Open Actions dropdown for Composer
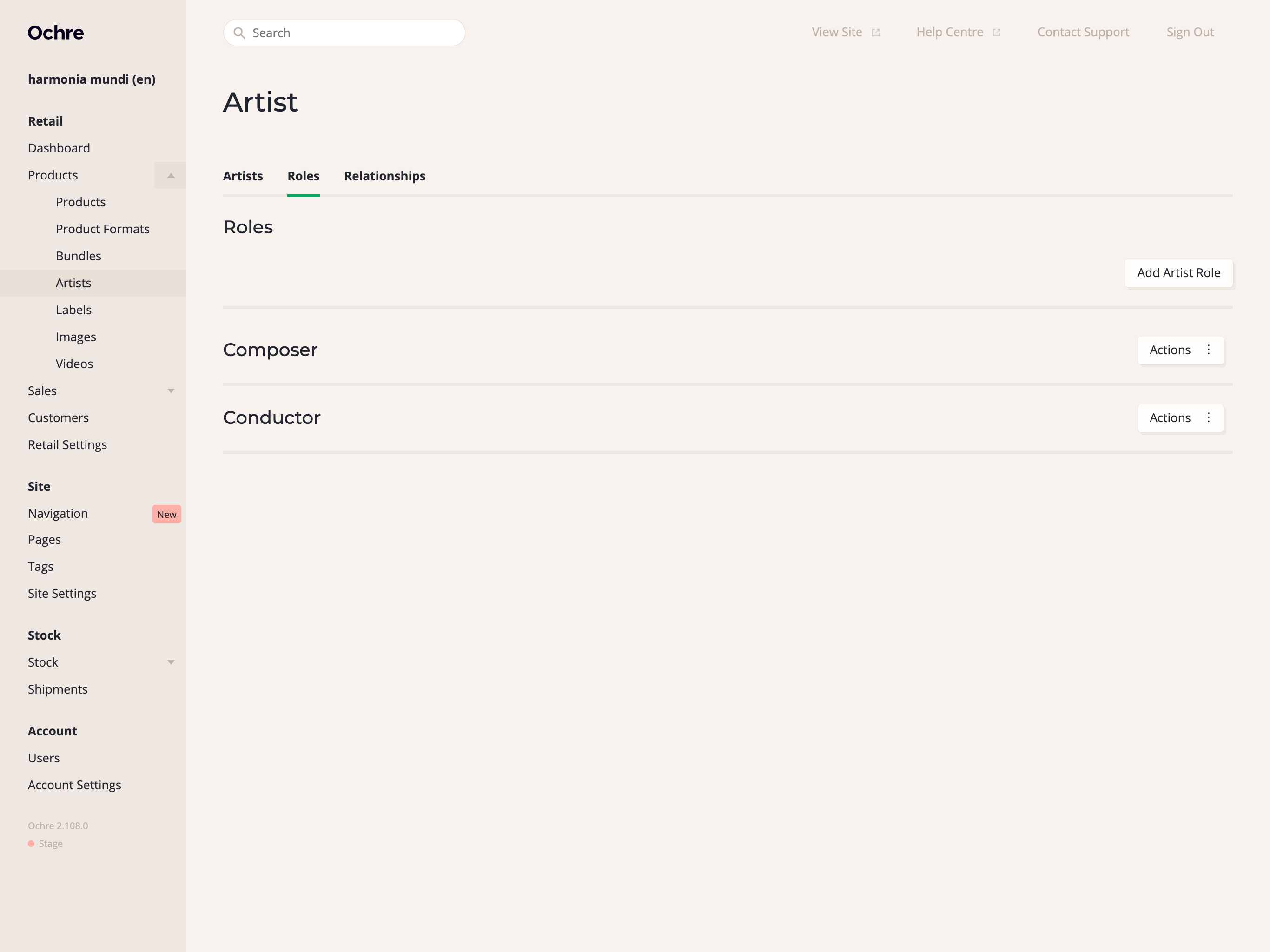This screenshot has width=1270, height=952. point(1170,350)
